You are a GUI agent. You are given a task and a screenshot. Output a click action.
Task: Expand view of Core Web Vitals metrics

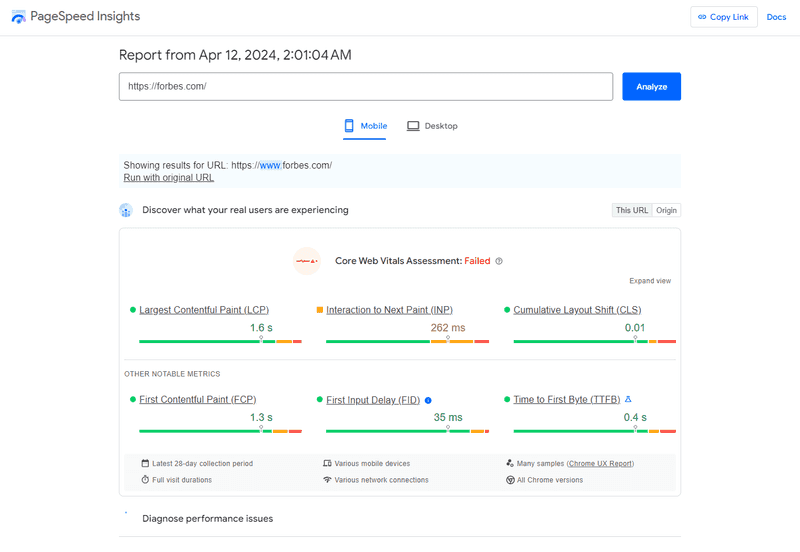(x=650, y=281)
